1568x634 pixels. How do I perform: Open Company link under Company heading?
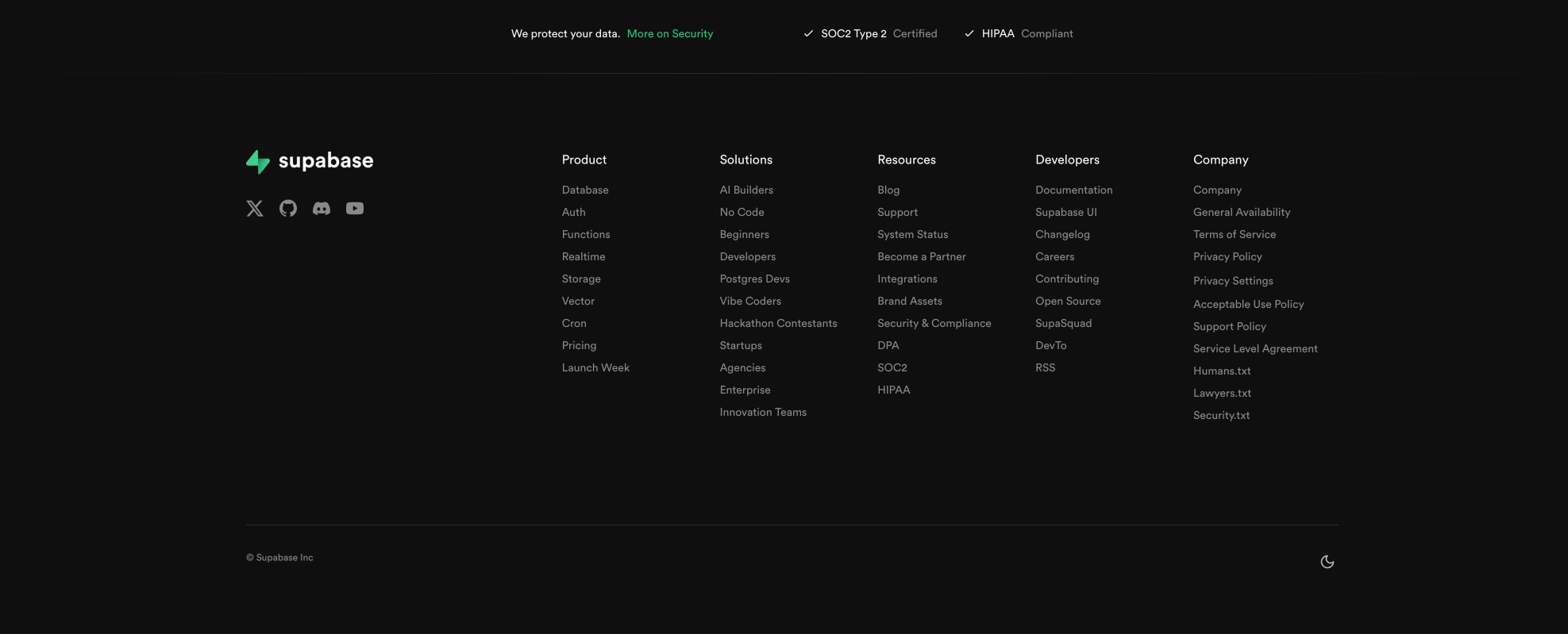coord(1217,190)
